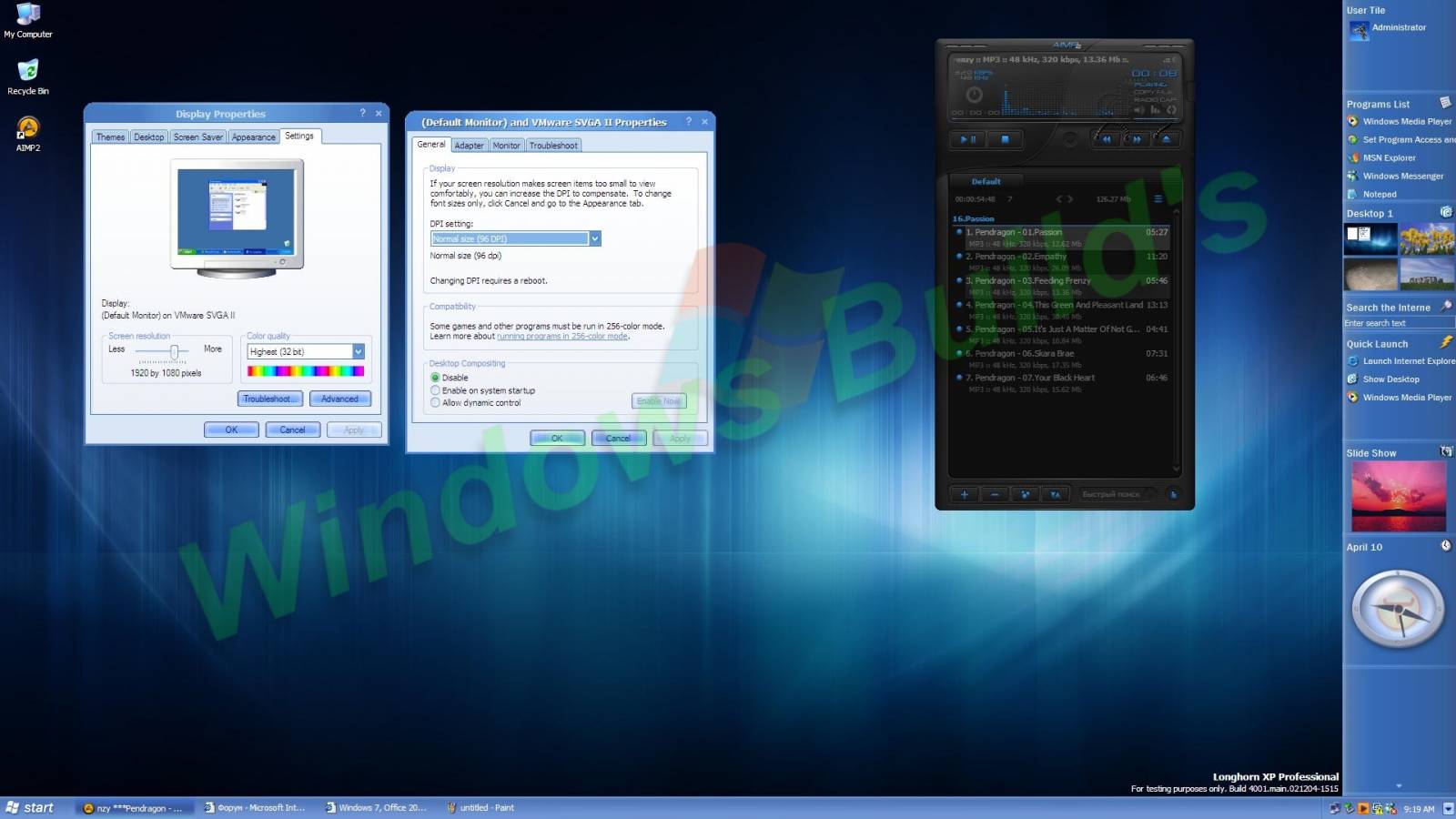Click Cancel in Display Properties
1456x819 pixels.
[x=292, y=430]
